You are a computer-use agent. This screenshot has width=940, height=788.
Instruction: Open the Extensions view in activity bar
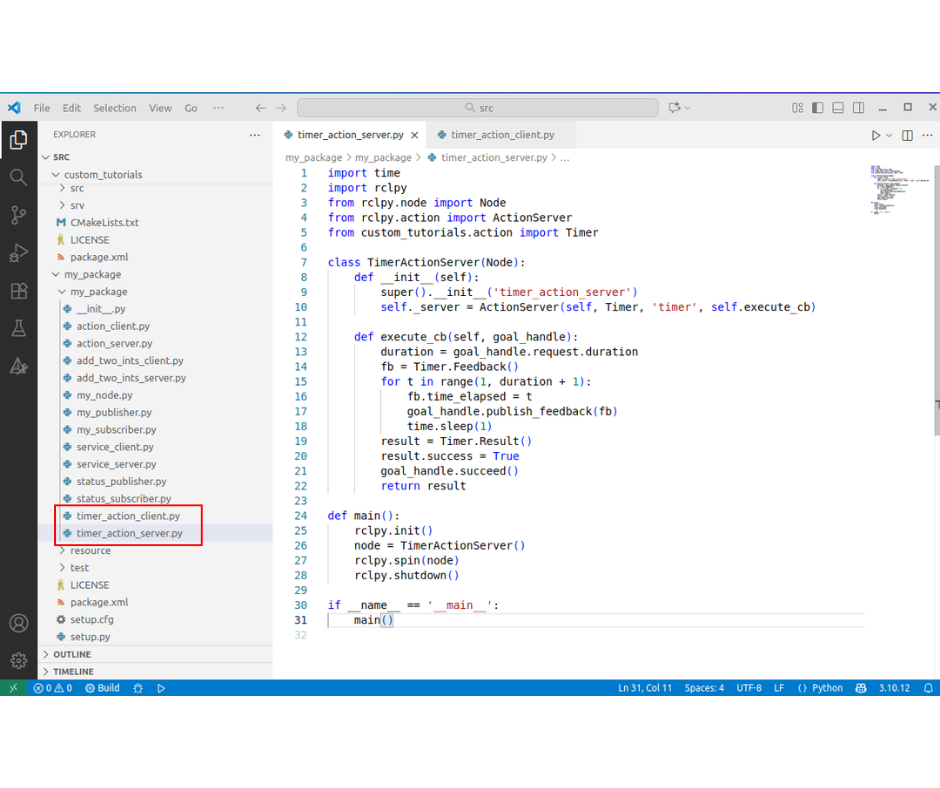coord(18,291)
